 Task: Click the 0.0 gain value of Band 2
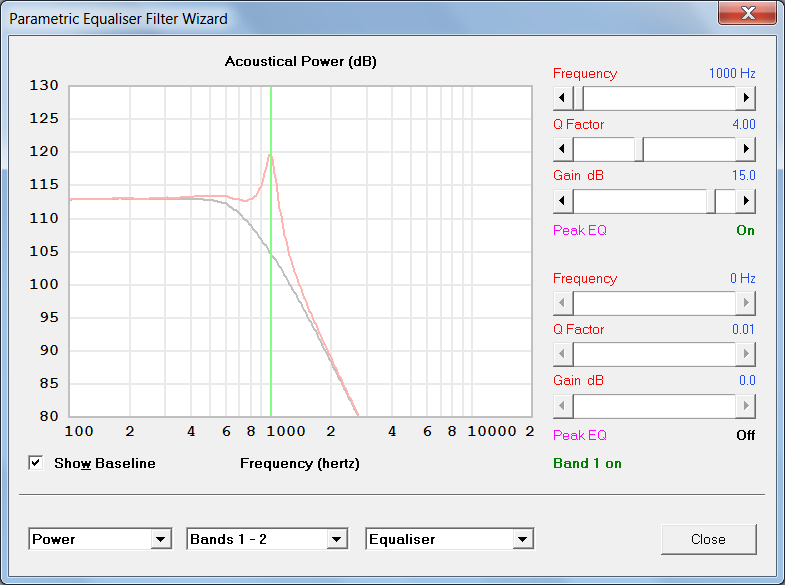(747, 380)
